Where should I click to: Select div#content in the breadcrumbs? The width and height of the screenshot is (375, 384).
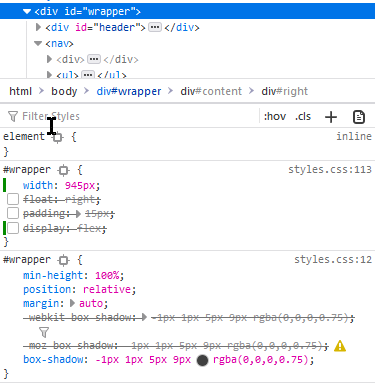211,91
